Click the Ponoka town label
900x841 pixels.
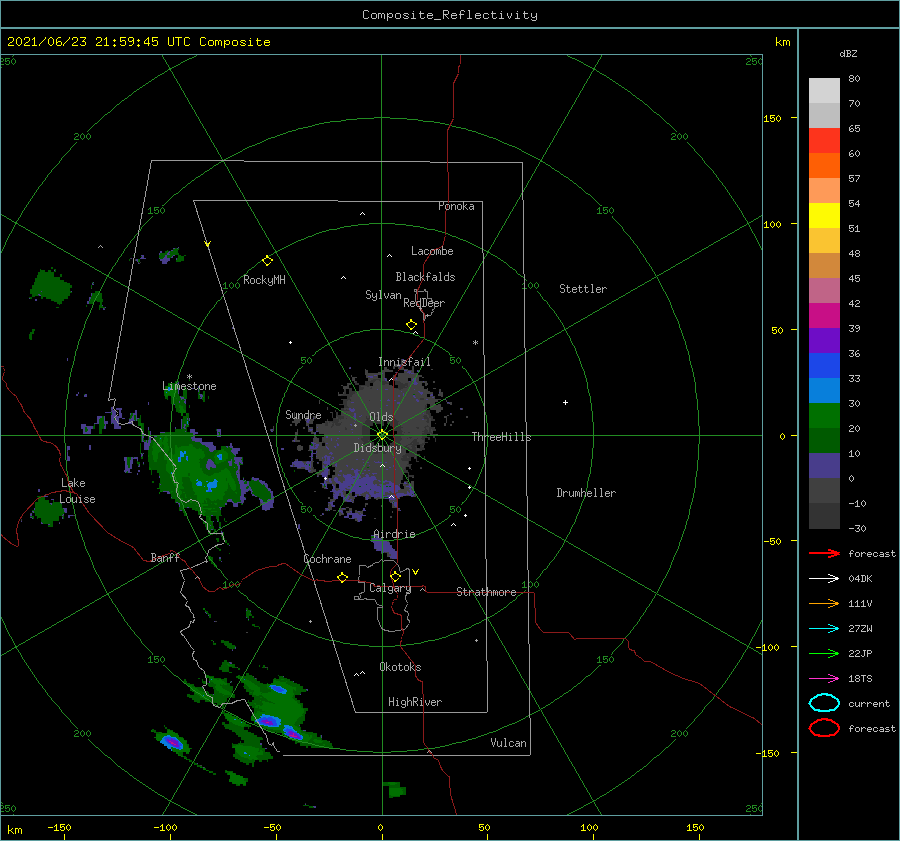tap(456, 206)
